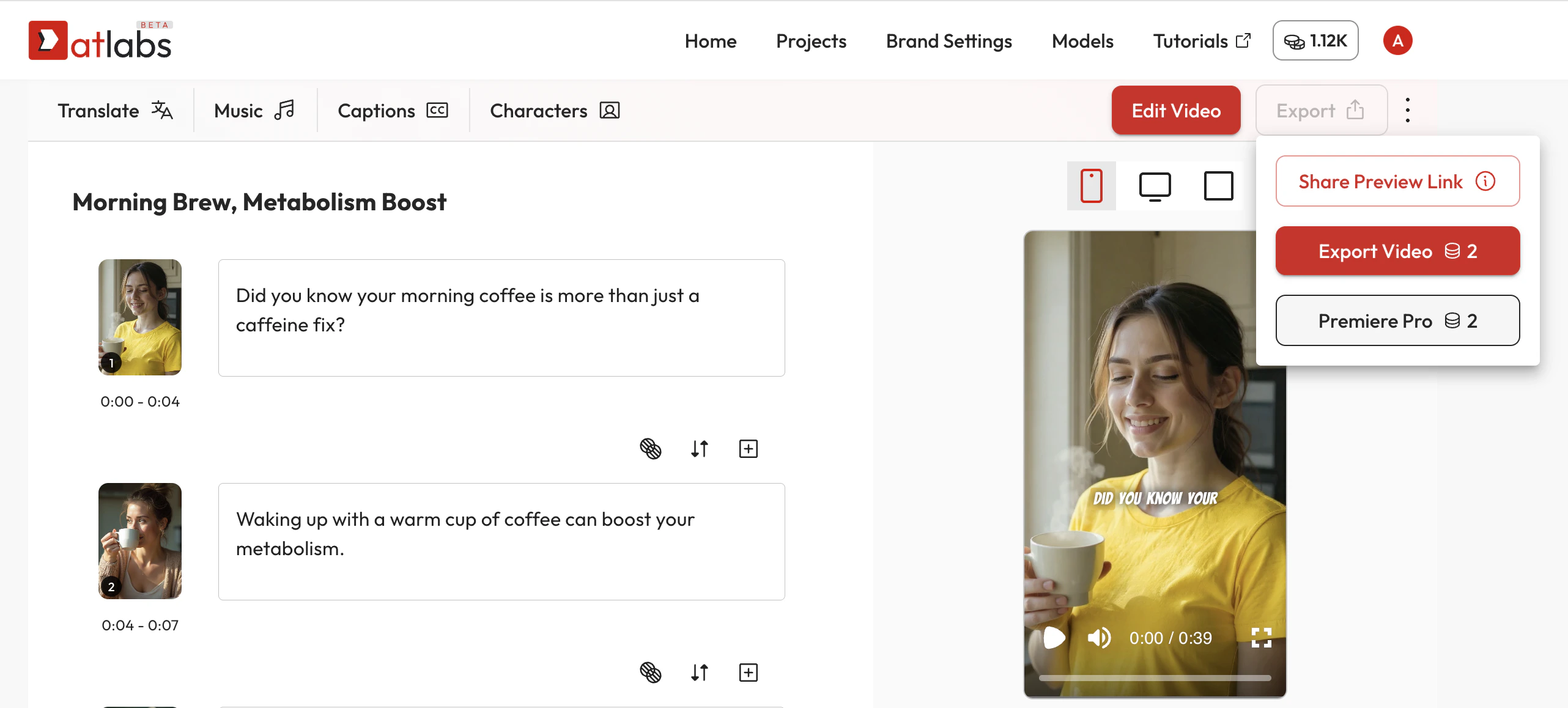
Task: Open the user account avatar menu
Action: pos(1397,41)
